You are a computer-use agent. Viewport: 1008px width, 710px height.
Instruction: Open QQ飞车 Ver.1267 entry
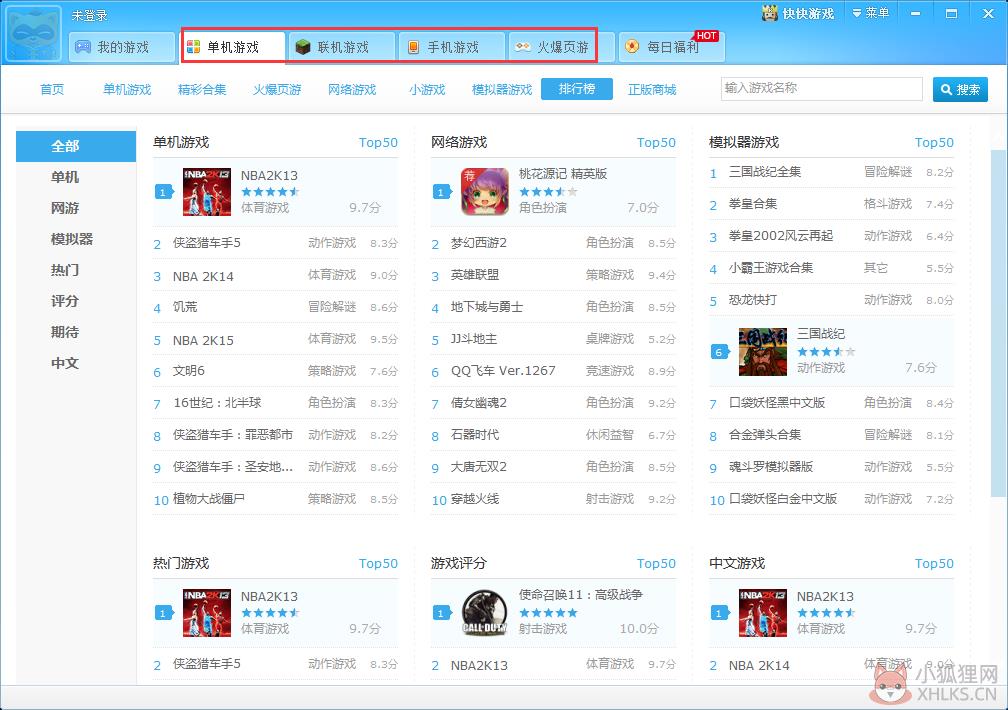503,371
